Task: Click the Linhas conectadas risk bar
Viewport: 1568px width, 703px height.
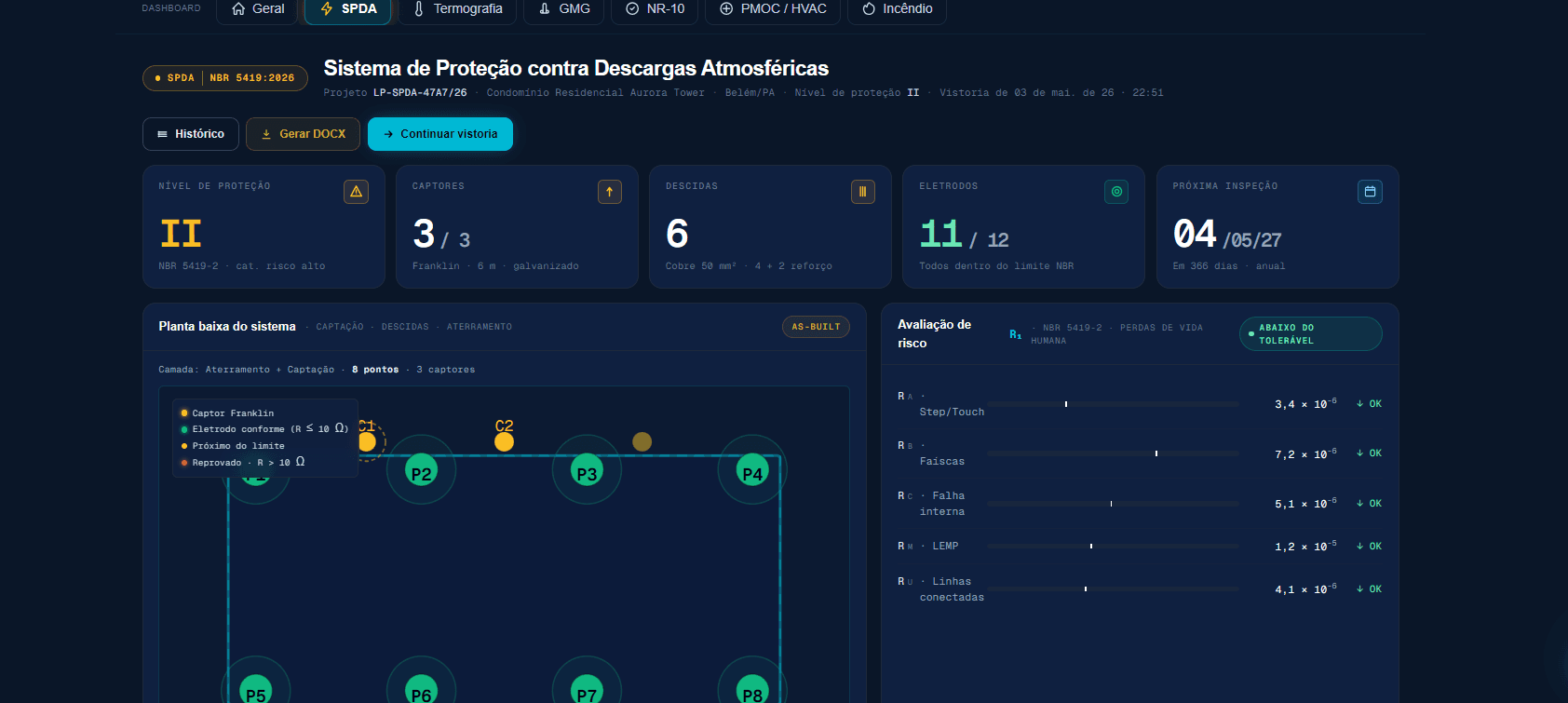Action: [x=1114, y=589]
